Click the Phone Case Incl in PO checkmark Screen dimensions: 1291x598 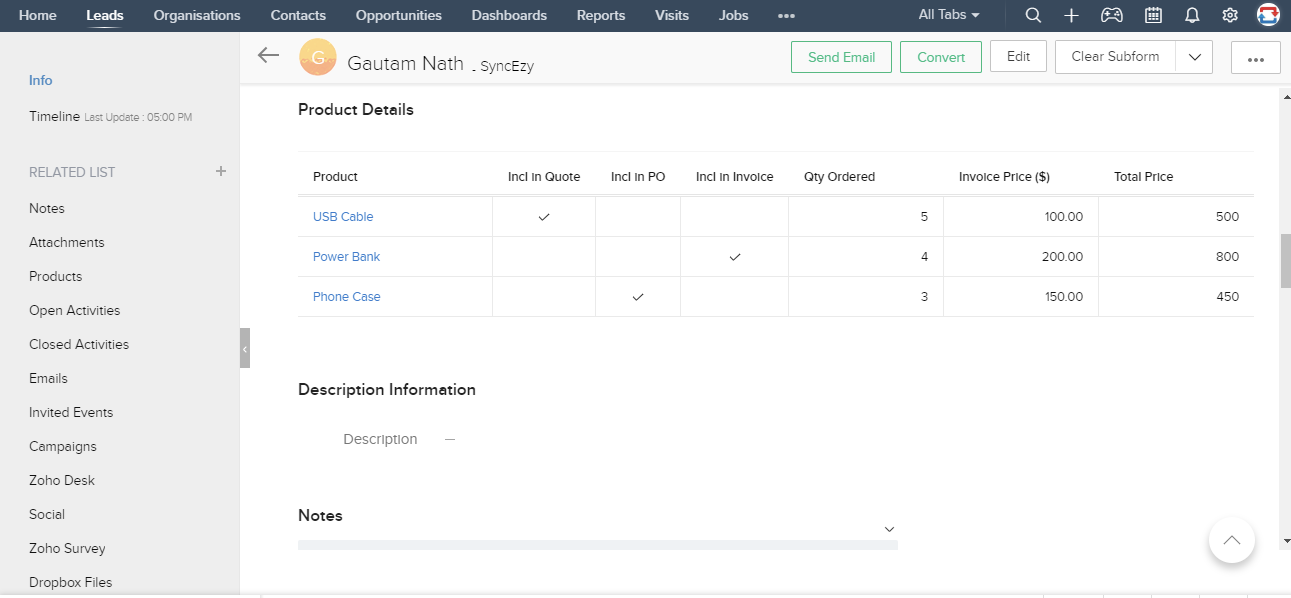(638, 297)
